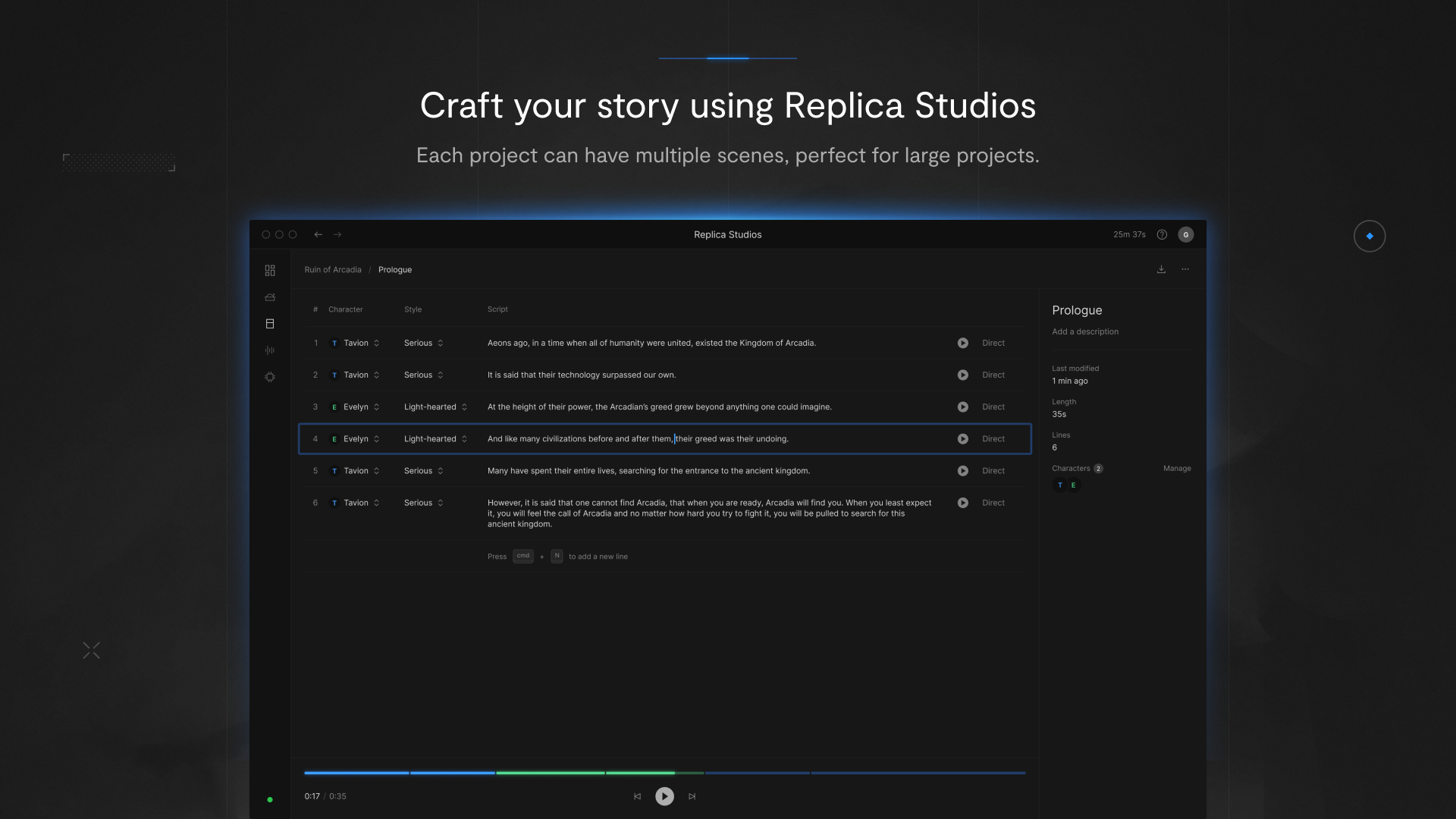Go back with the left arrow
Viewport: 1456px width, 819px height.
click(318, 235)
